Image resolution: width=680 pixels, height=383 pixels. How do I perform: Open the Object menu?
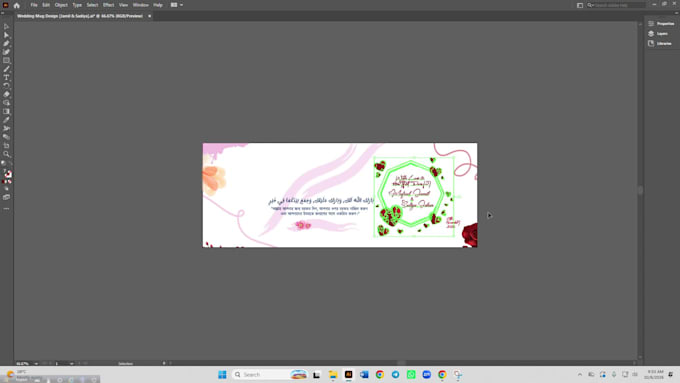pos(61,5)
